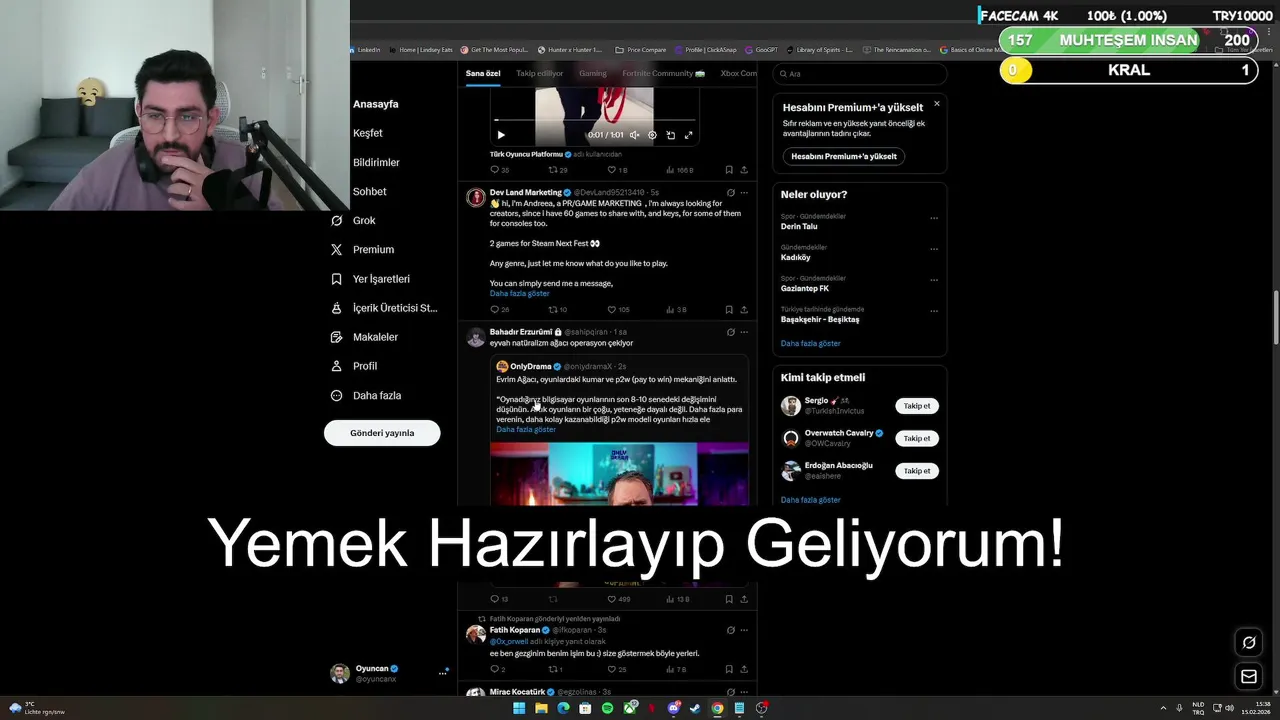The image size is (1280, 720).
Task: Ask Grok about Dev Land Marketing post
Action: coord(730,192)
